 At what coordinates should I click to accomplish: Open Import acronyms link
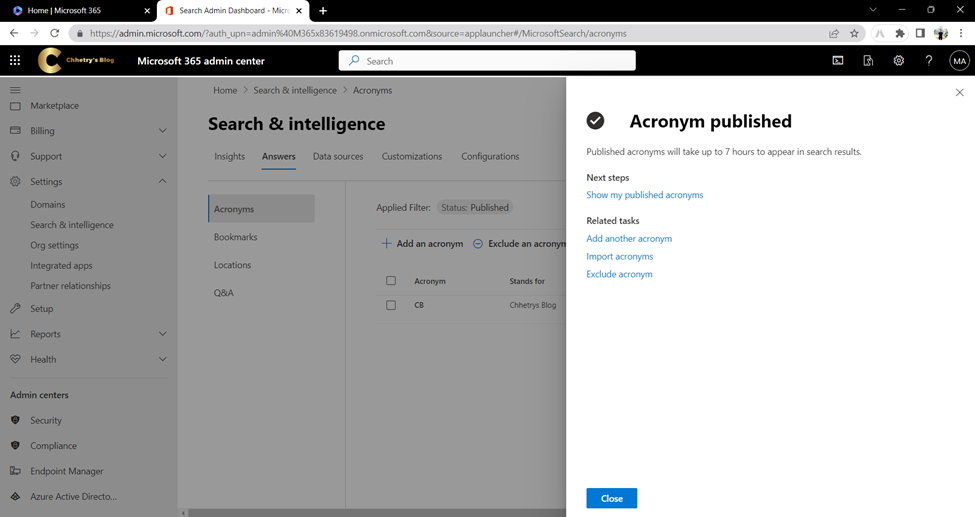pyautogui.click(x=619, y=256)
